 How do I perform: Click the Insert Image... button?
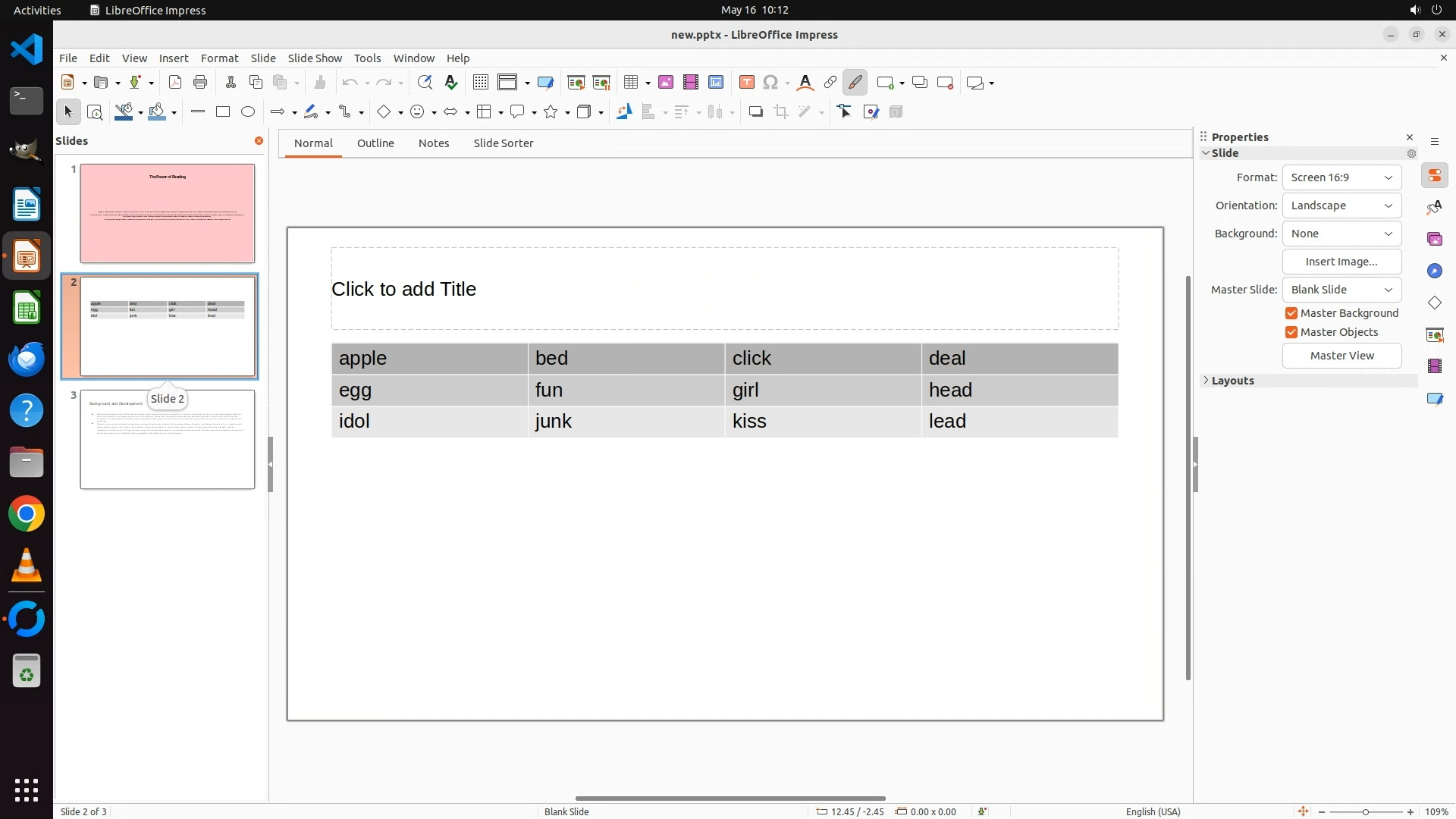(x=1341, y=262)
